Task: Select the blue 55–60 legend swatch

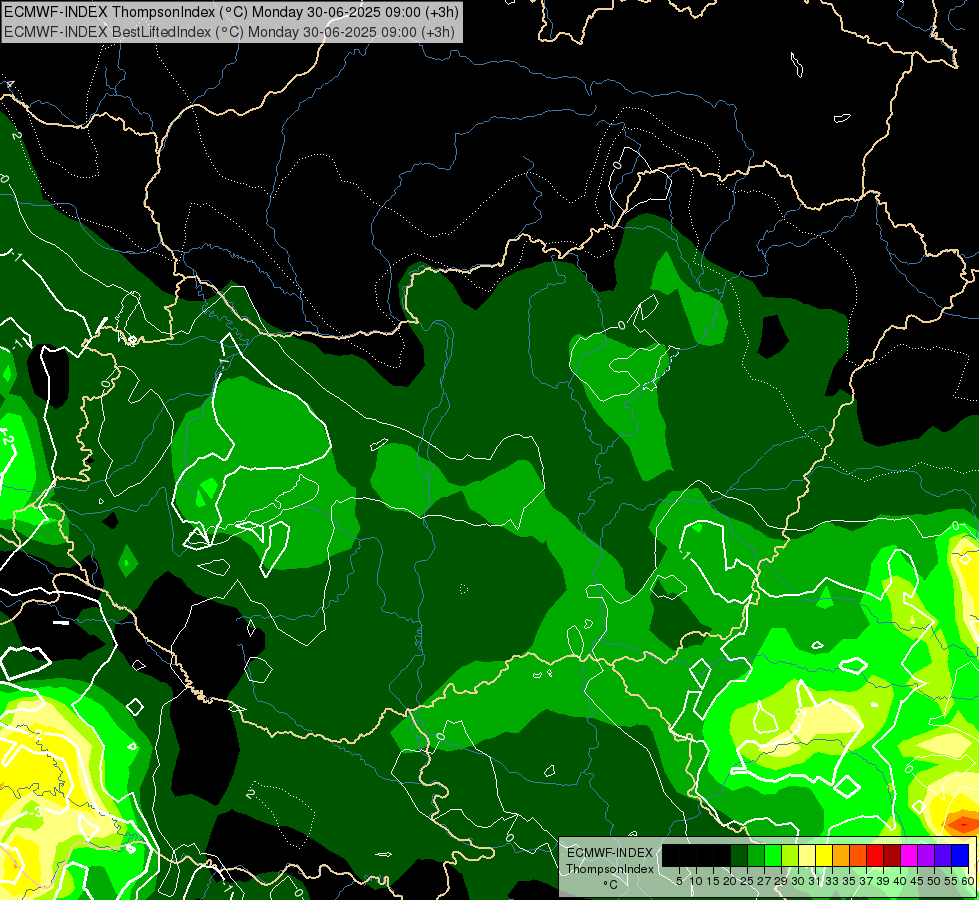Action: 960,856
